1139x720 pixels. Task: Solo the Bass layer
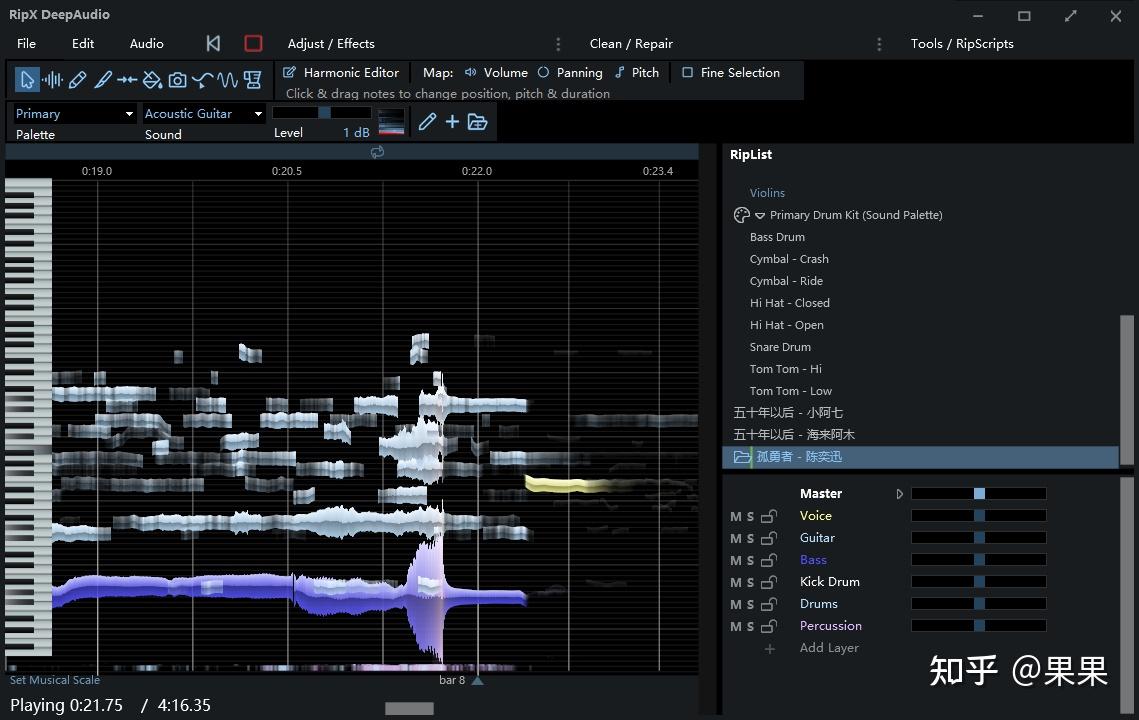coord(751,561)
